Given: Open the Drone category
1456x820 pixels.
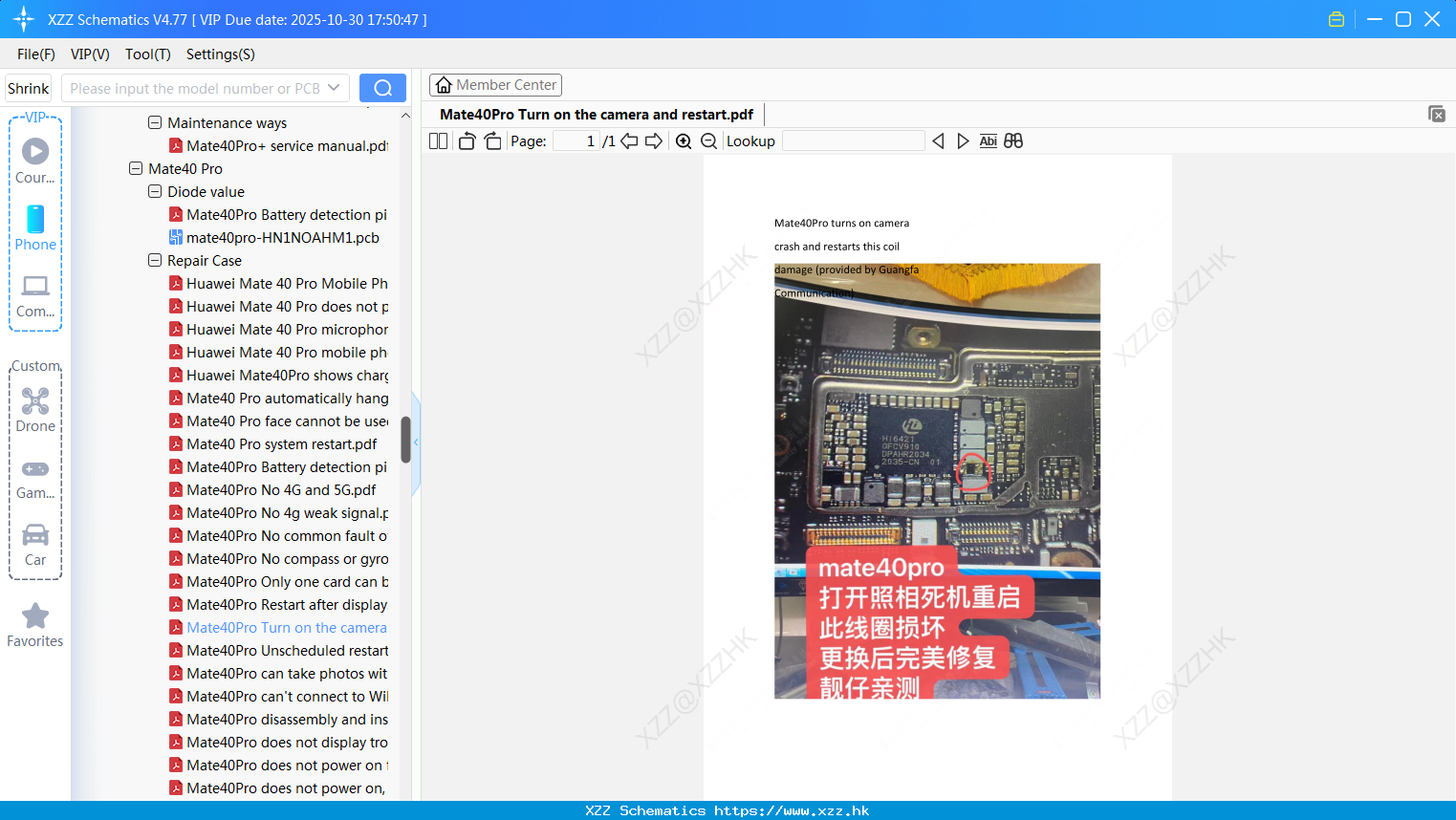Looking at the screenshot, I should click(x=35, y=410).
